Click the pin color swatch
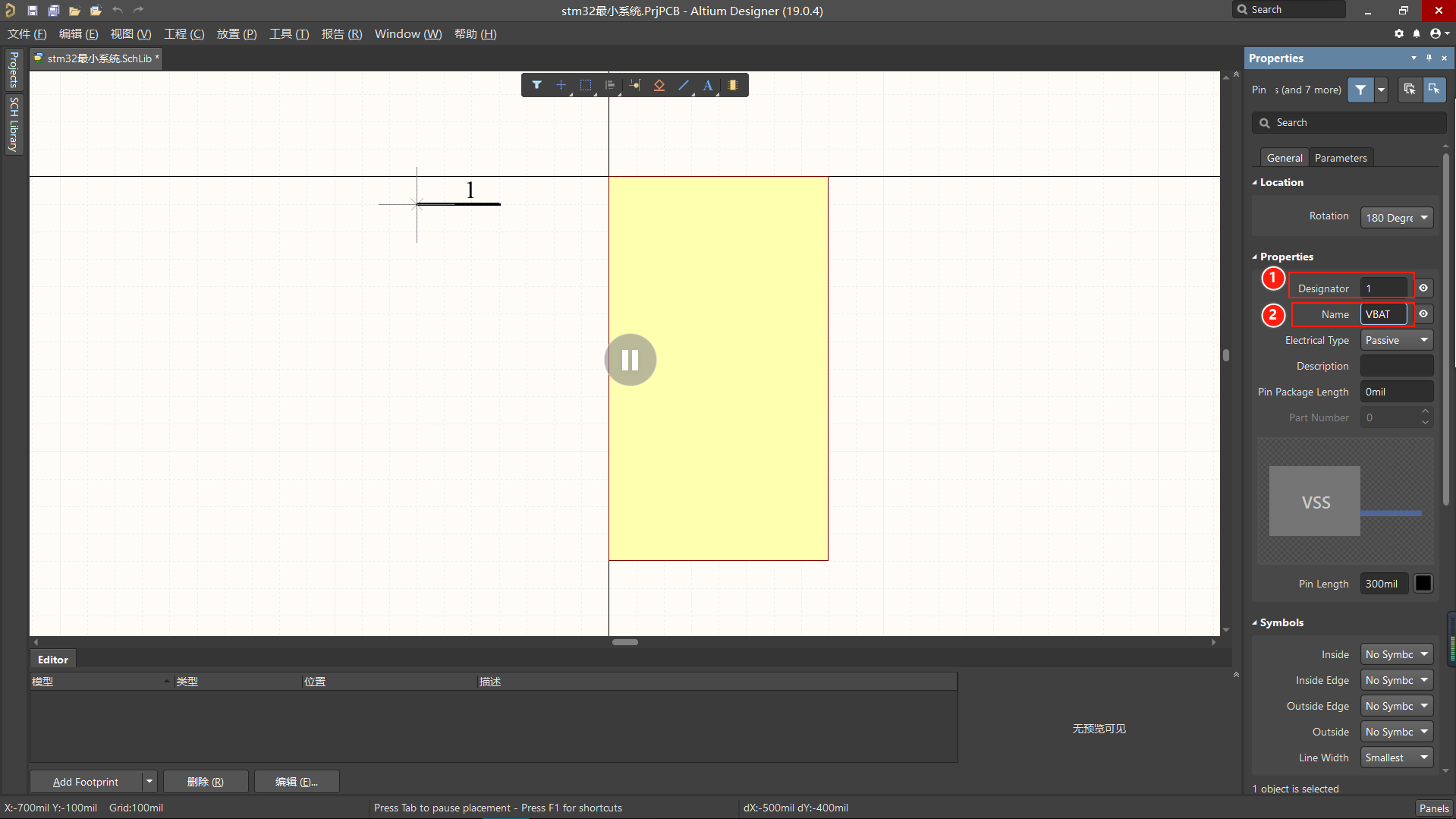1456x819 pixels. coord(1423,583)
